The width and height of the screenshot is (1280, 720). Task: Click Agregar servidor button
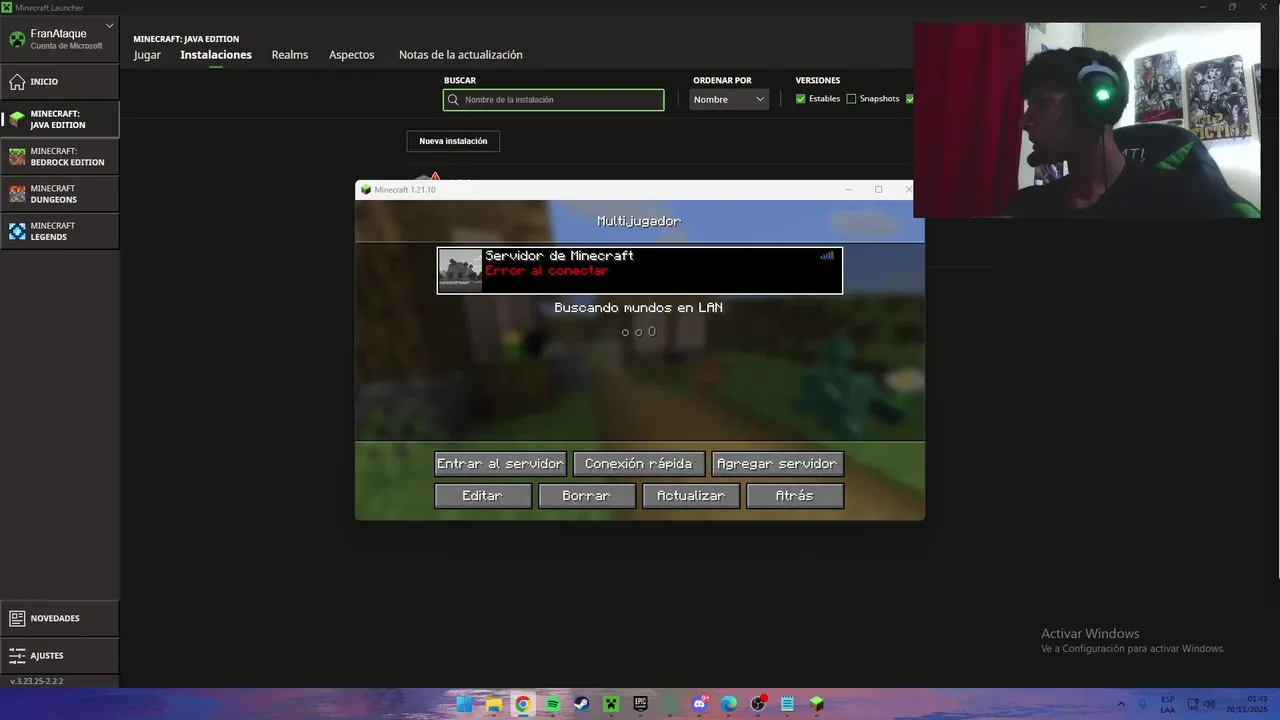point(777,464)
